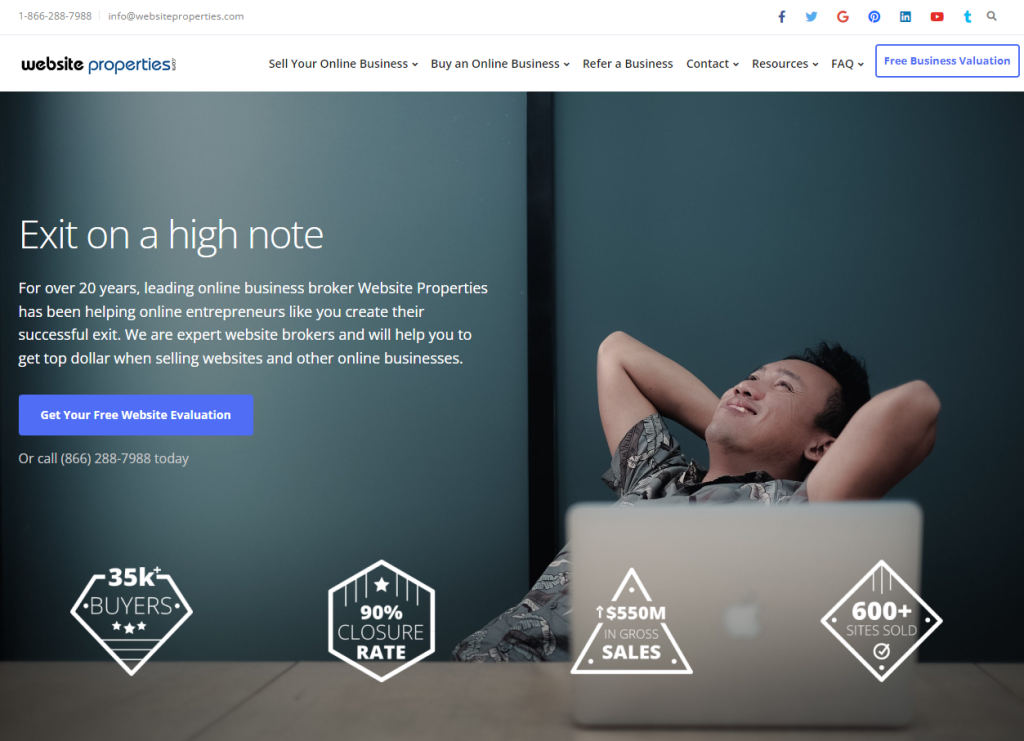Image resolution: width=1024 pixels, height=741 pixels.
Task: Expand the FAQ menu
Action: pos(847,63)
